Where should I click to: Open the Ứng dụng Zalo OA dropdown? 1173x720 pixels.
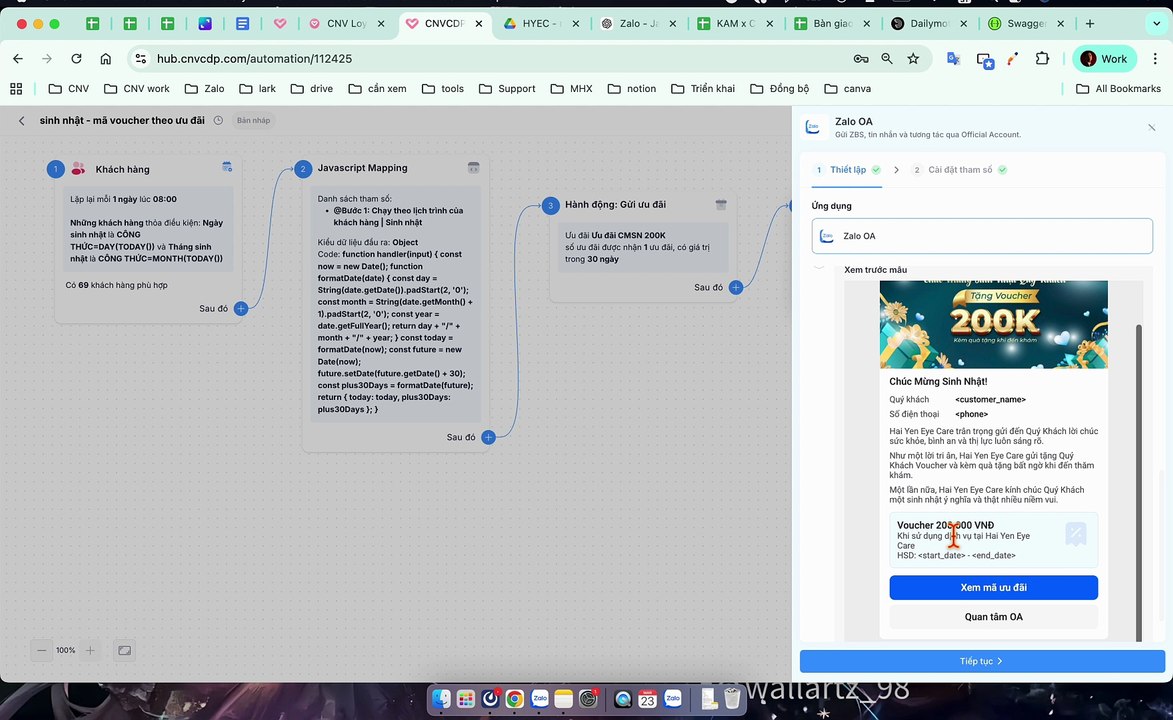pyautogui.click(x=981, y=236)
